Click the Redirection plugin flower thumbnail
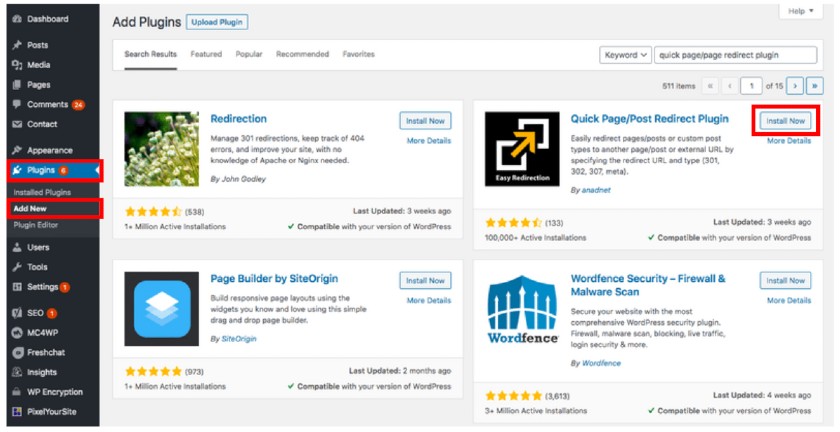Viewport: 840px width, 432px height. tap(161, 149)
